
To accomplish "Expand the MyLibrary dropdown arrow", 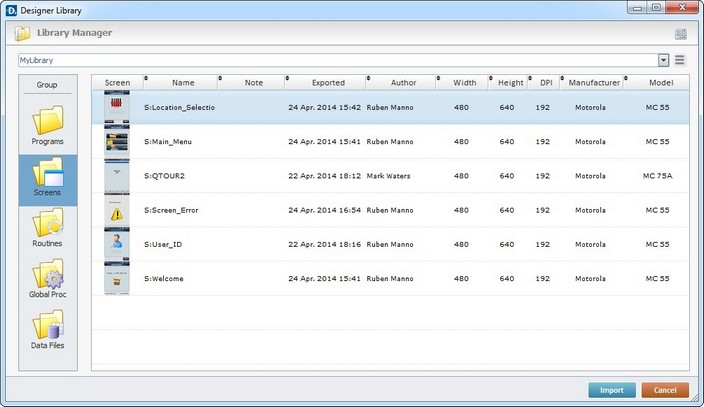I will (663, 60).
